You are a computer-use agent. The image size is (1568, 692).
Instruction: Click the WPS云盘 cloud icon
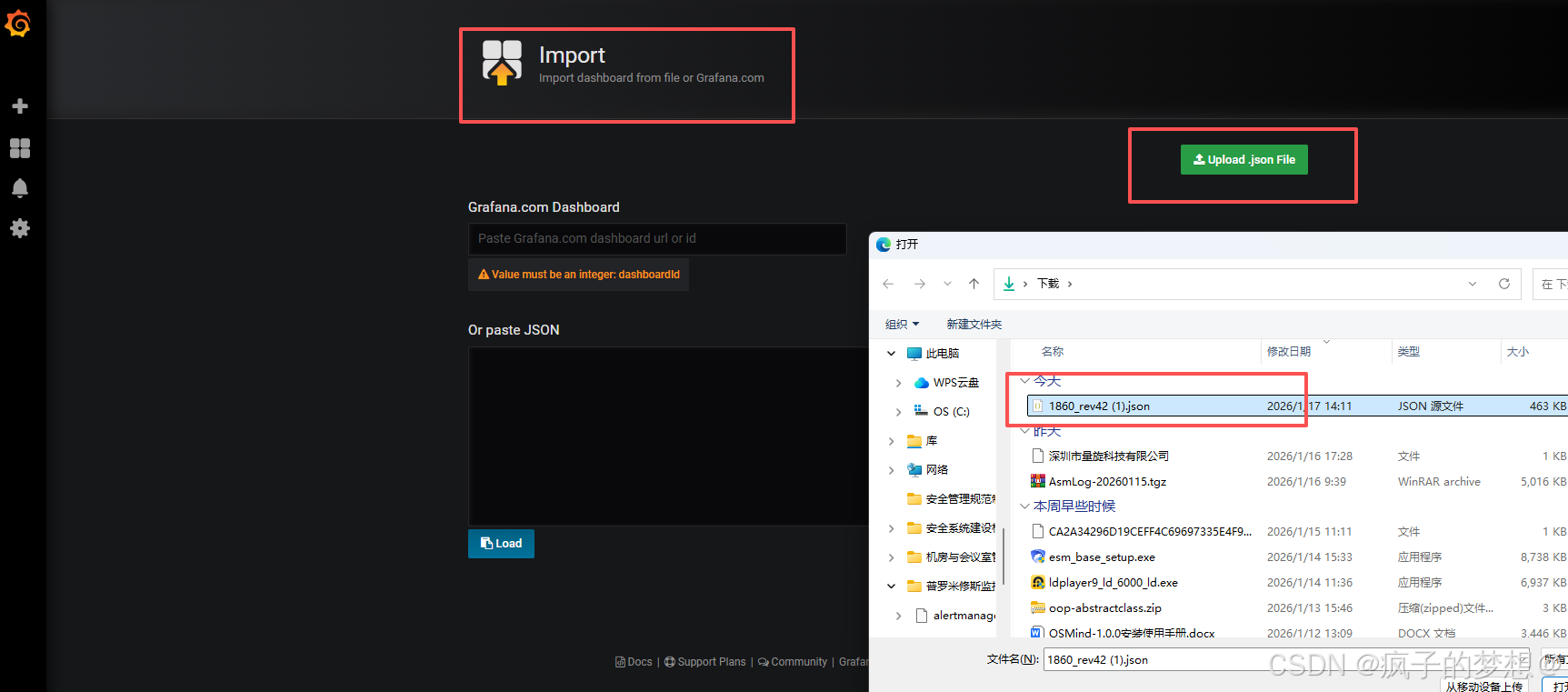pyautogui.click(x=922, y=383)
